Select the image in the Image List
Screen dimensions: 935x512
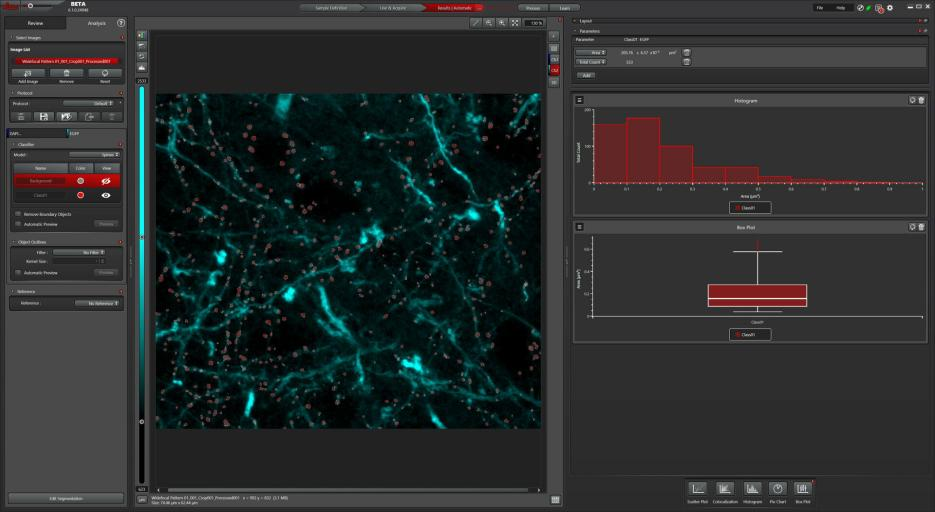click(66, 61)
